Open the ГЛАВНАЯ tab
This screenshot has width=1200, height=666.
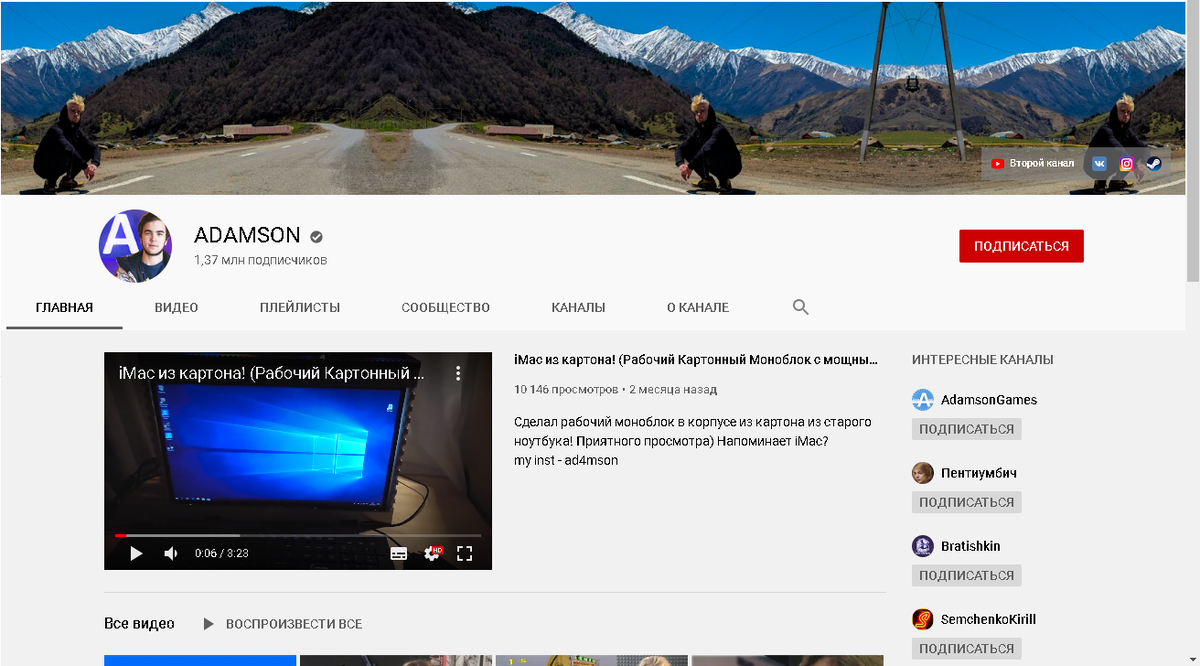point(64,307)
